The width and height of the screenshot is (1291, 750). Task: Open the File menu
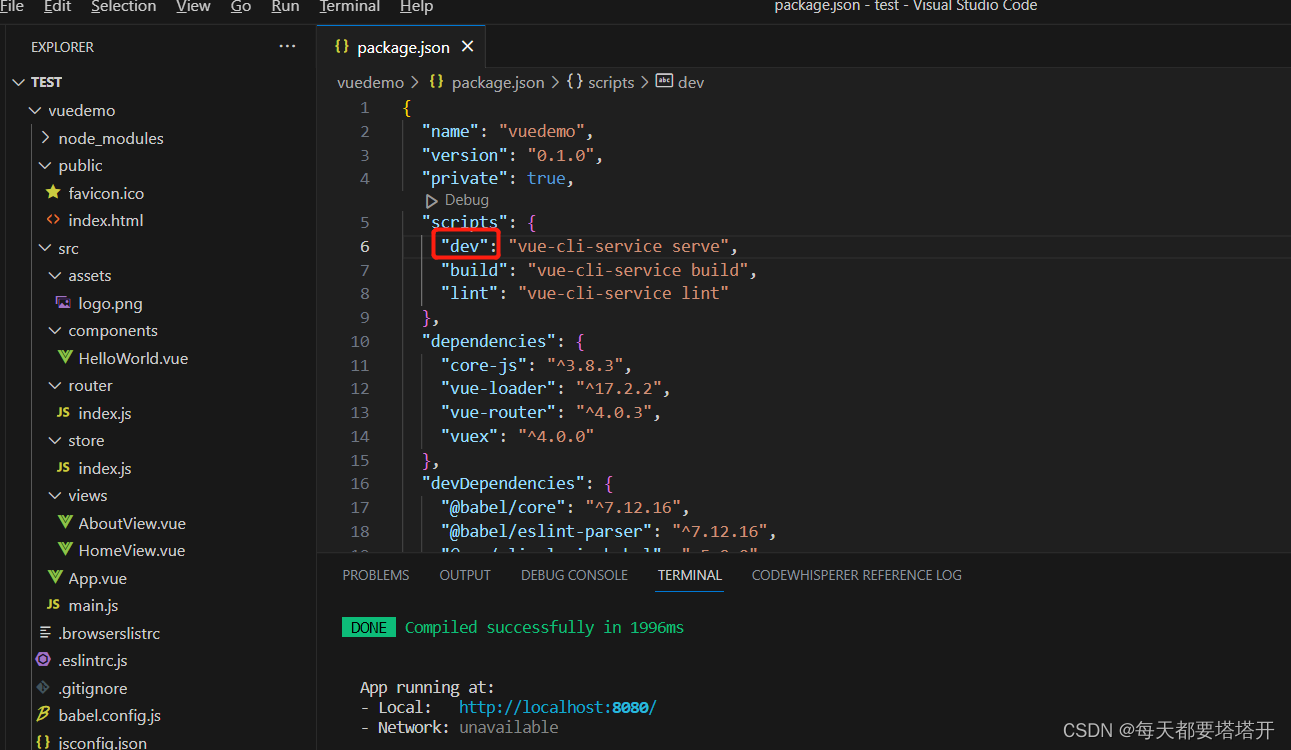pyautogui.click(x=11, y=6)
